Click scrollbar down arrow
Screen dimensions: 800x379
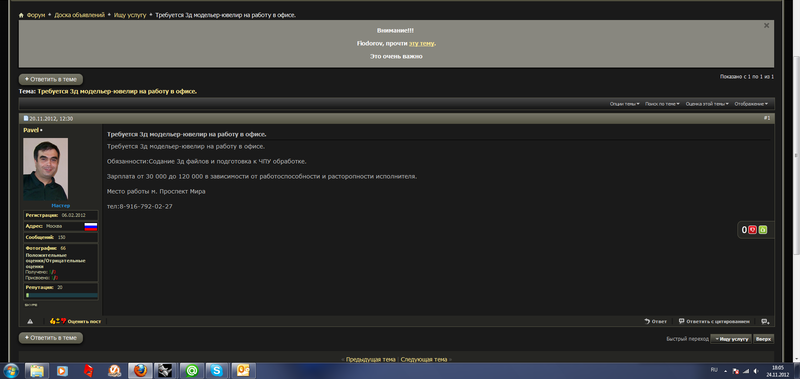point(796,358)
